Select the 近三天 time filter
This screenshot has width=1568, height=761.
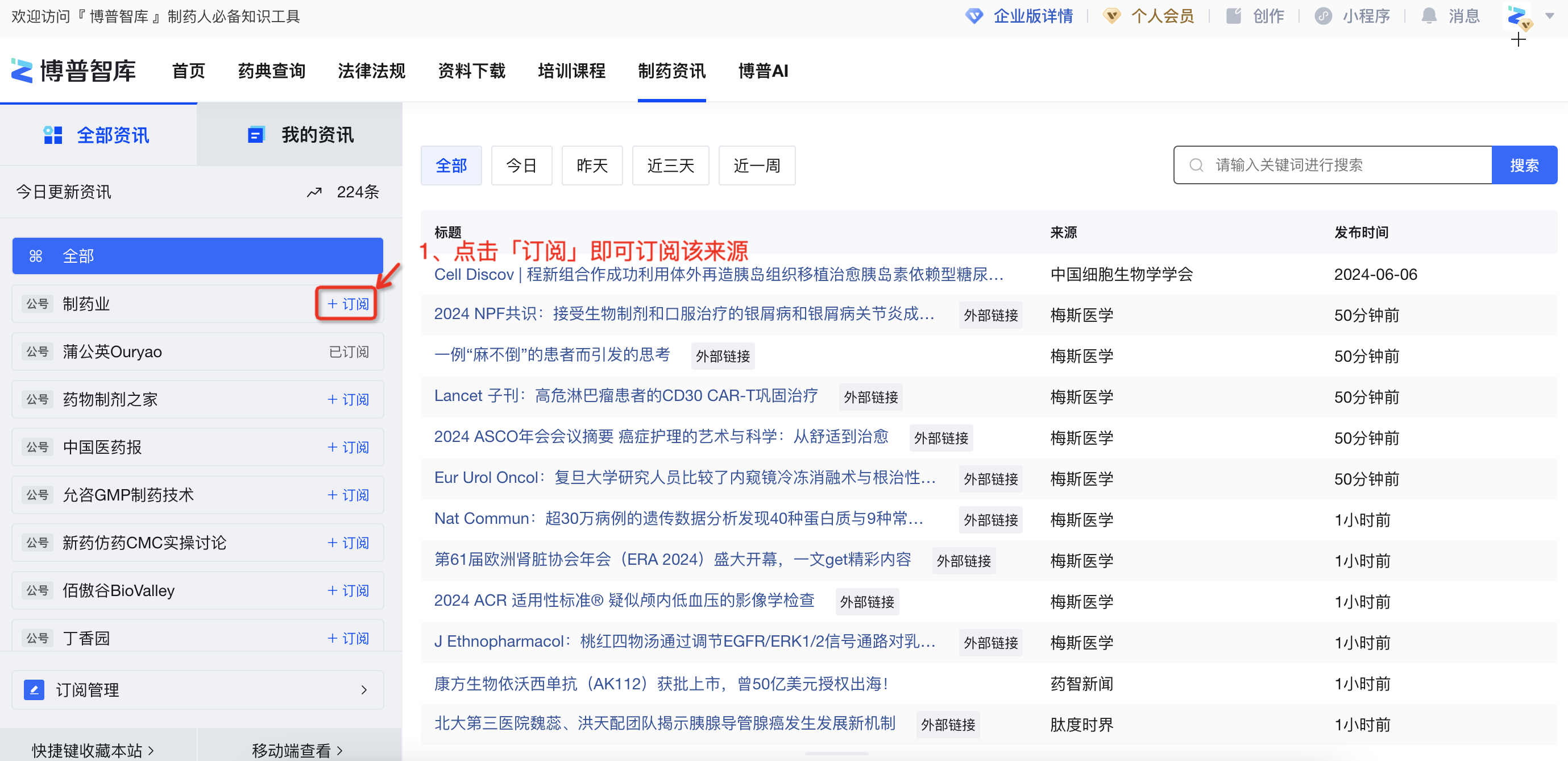point(671,165)
